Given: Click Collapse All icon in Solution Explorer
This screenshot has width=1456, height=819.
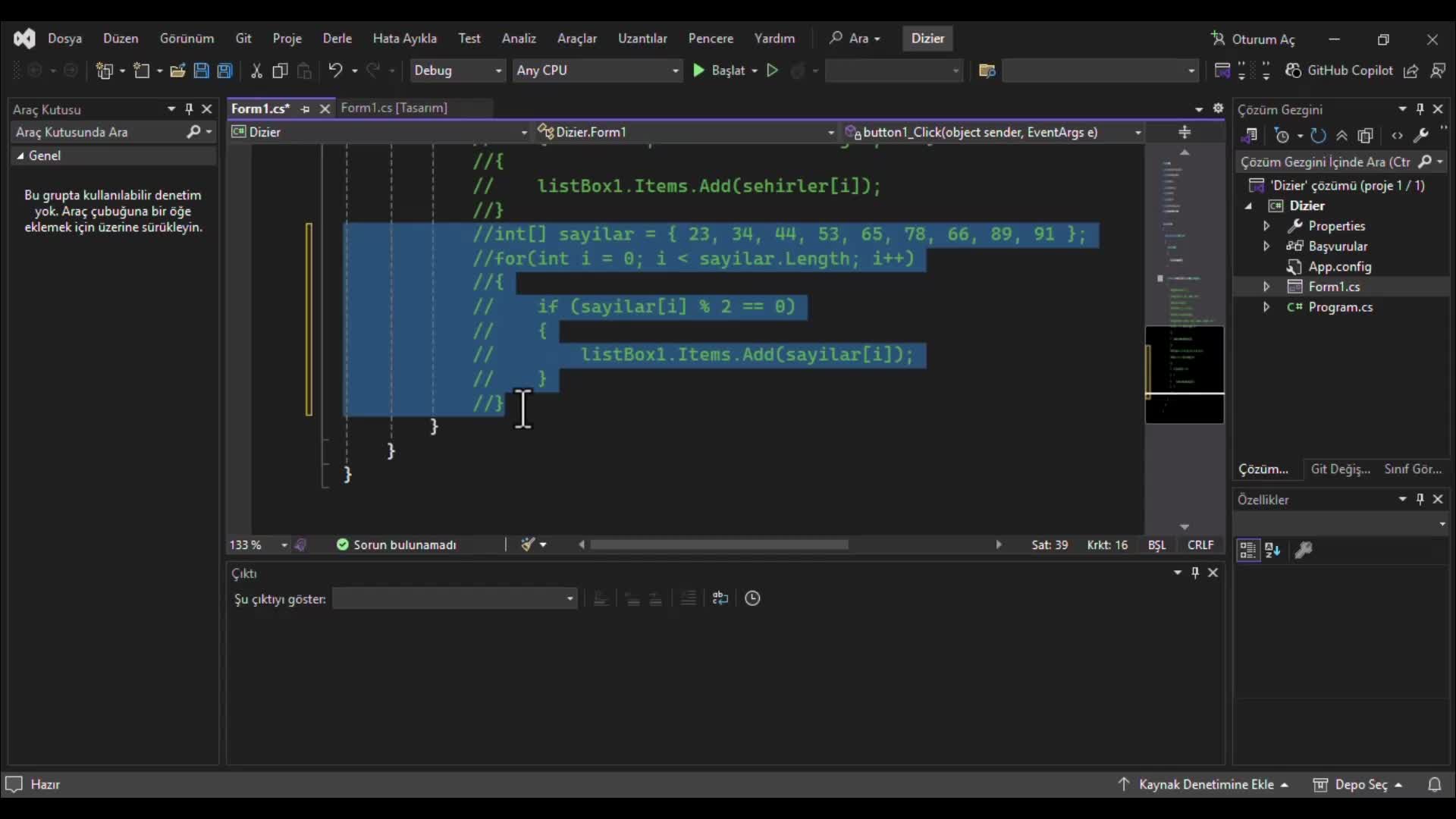Looking at the screenshot, I should pyautogui.click(x=1341, y=136).
